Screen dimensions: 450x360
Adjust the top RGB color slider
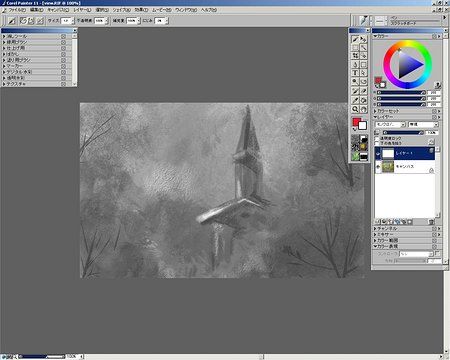click(x=401, y=93)
